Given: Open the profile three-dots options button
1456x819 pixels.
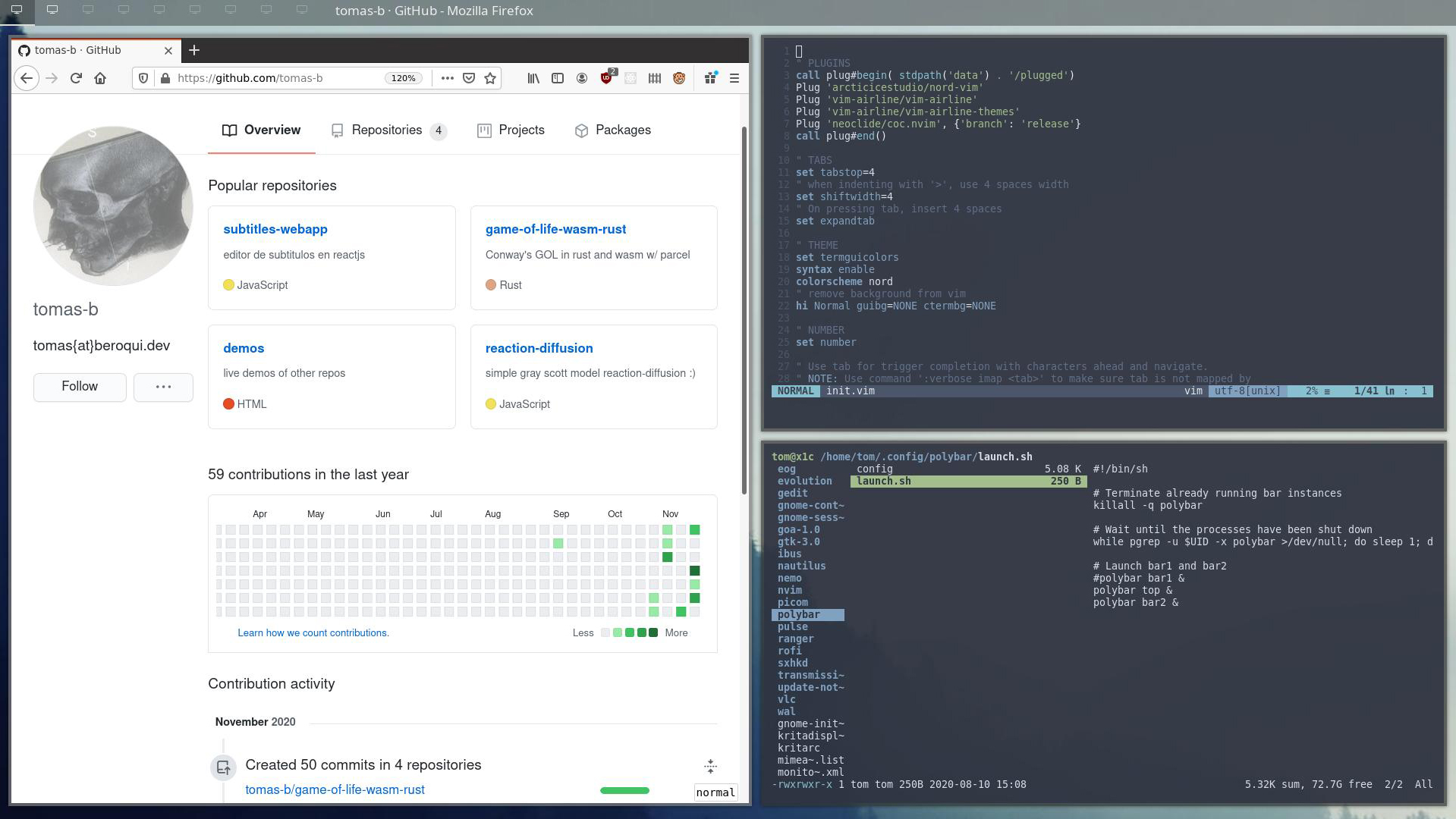Looking at the screenshot, I should click(x=163, y=387).
